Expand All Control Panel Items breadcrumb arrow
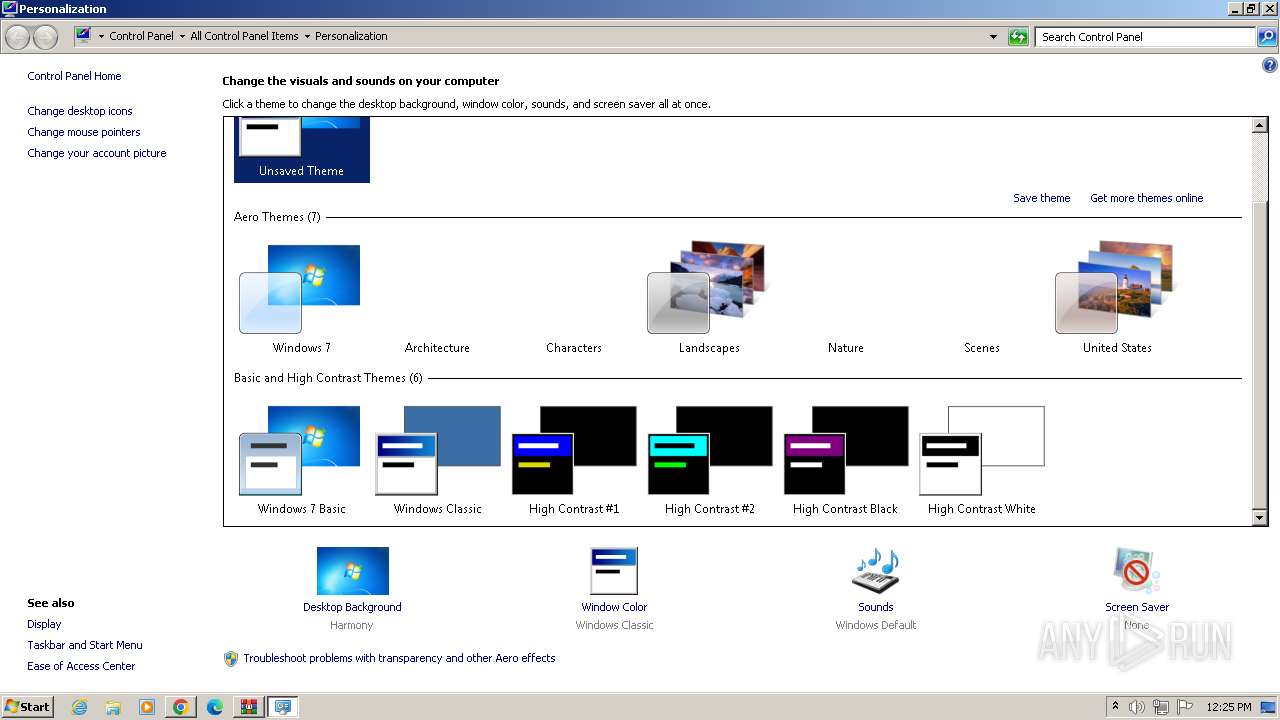1280x720 pixels. 307,37
